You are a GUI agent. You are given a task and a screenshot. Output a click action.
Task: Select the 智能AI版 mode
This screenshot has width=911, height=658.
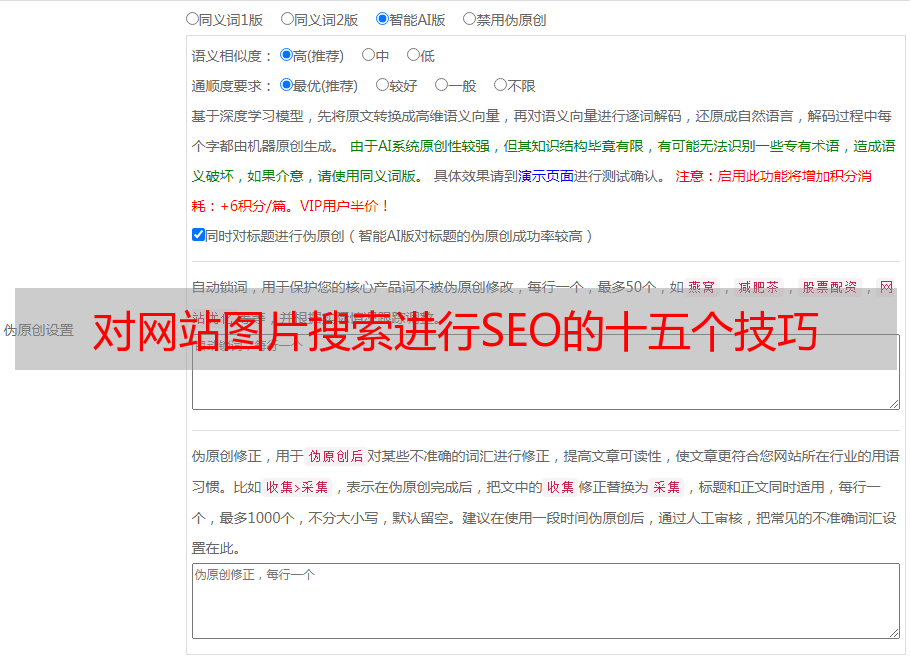click(x=383, y=19)
